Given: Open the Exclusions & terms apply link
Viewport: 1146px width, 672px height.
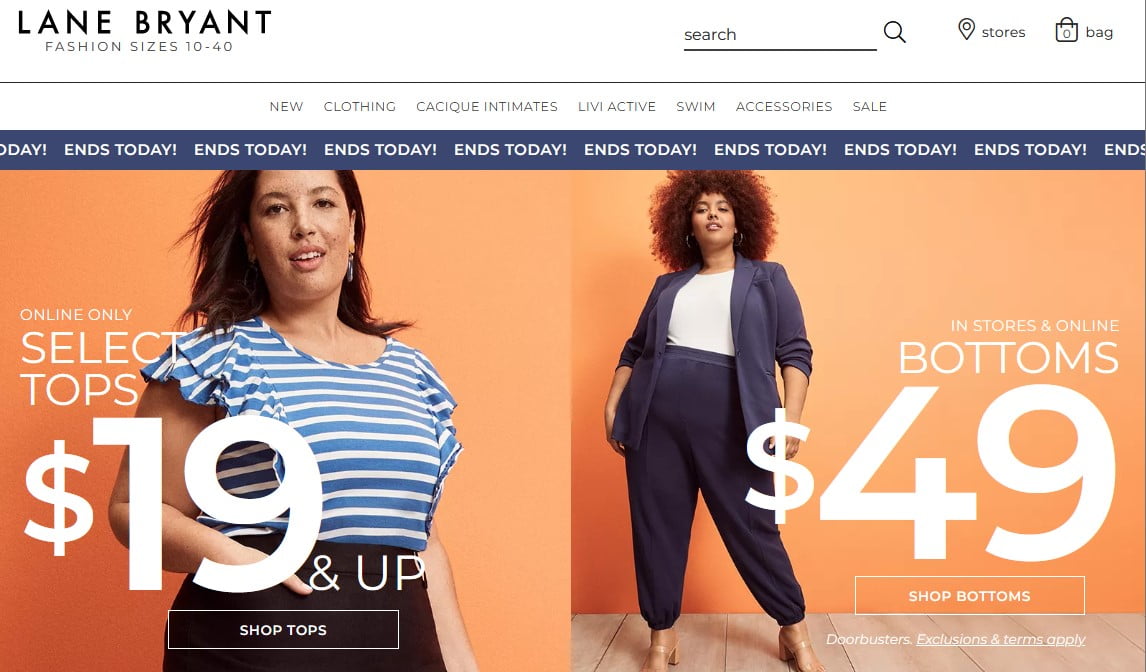Looking at the screenshot, I should tap(1001, 639).
